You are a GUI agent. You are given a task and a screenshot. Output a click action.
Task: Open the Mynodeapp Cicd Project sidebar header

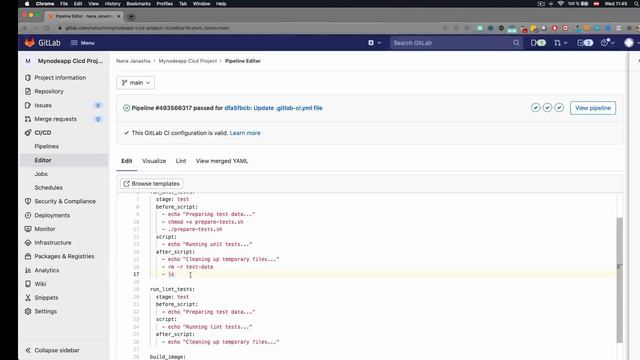[x=64, y=61]
